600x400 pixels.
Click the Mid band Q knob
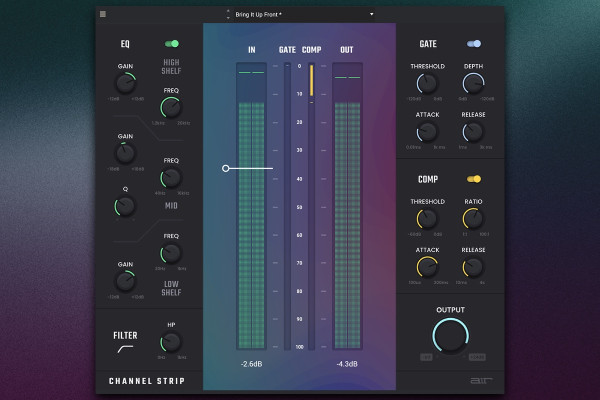click(x=125, y=206)
